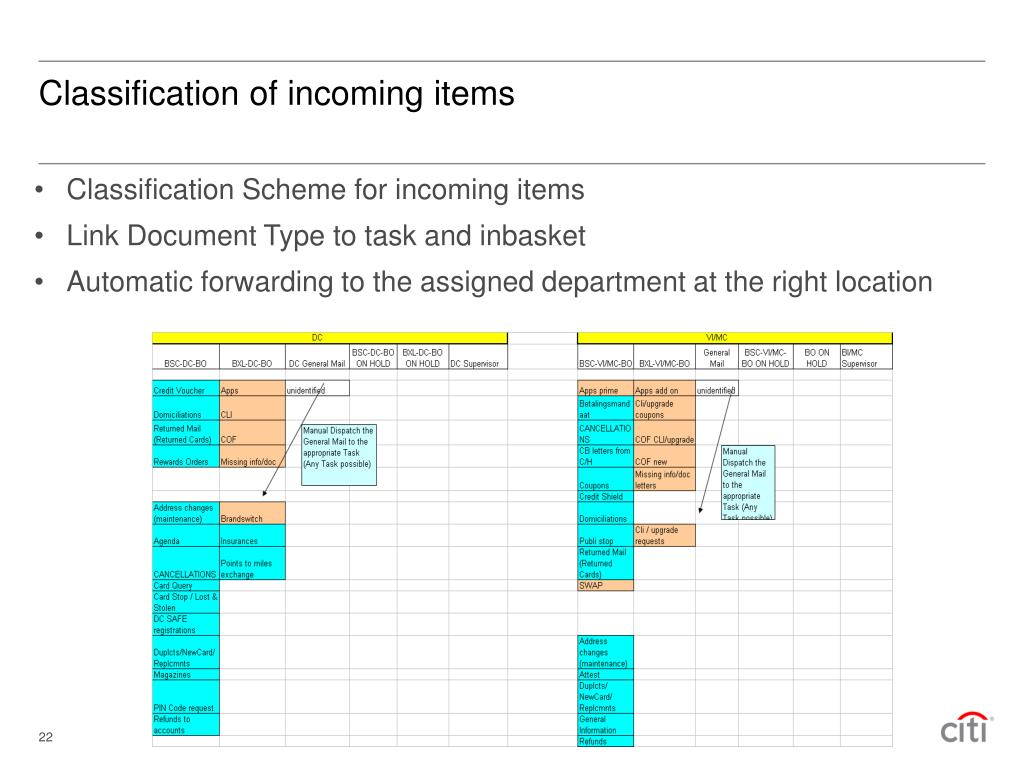
Task: Click the 'Cli/upgrade coupons' cell
Action: point(664,409)
